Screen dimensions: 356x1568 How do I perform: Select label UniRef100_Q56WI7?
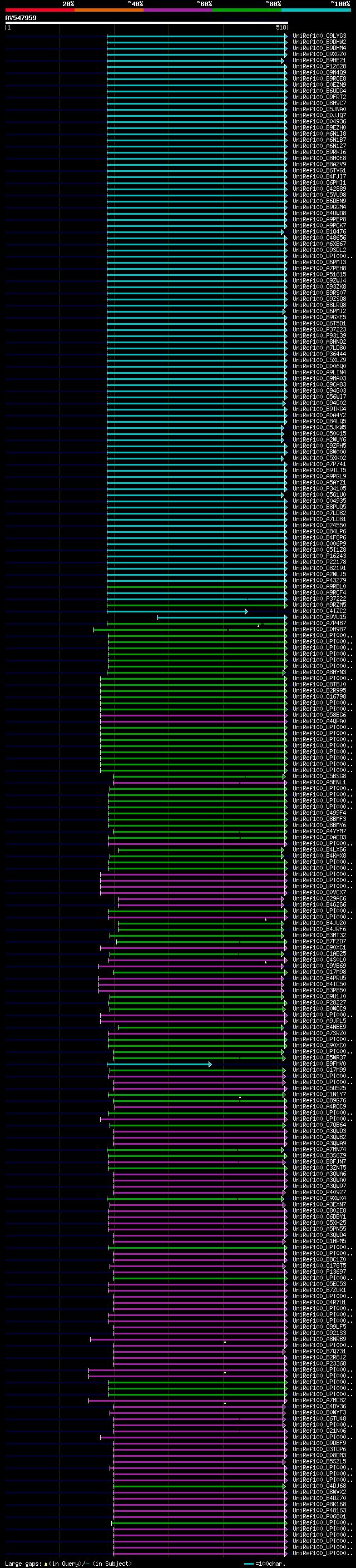(319, 397)
